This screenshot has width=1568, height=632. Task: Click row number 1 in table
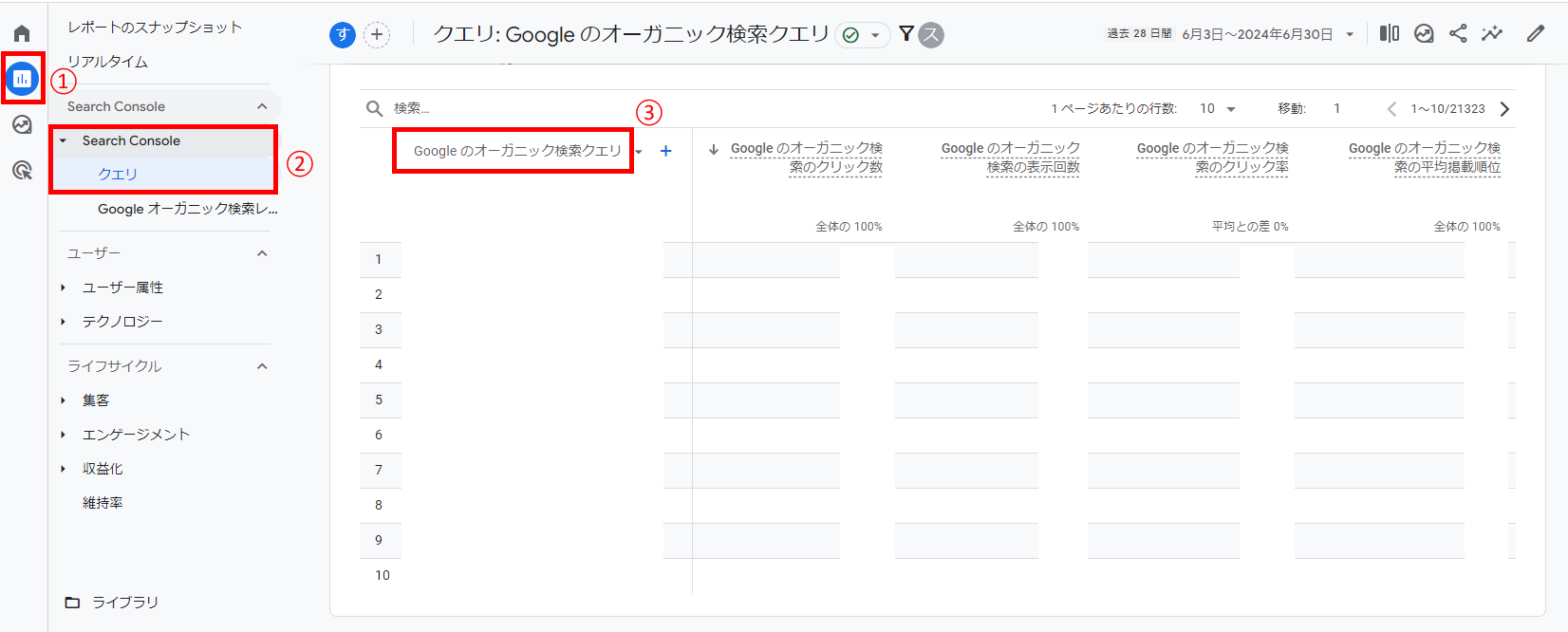(x=379, y=259)
